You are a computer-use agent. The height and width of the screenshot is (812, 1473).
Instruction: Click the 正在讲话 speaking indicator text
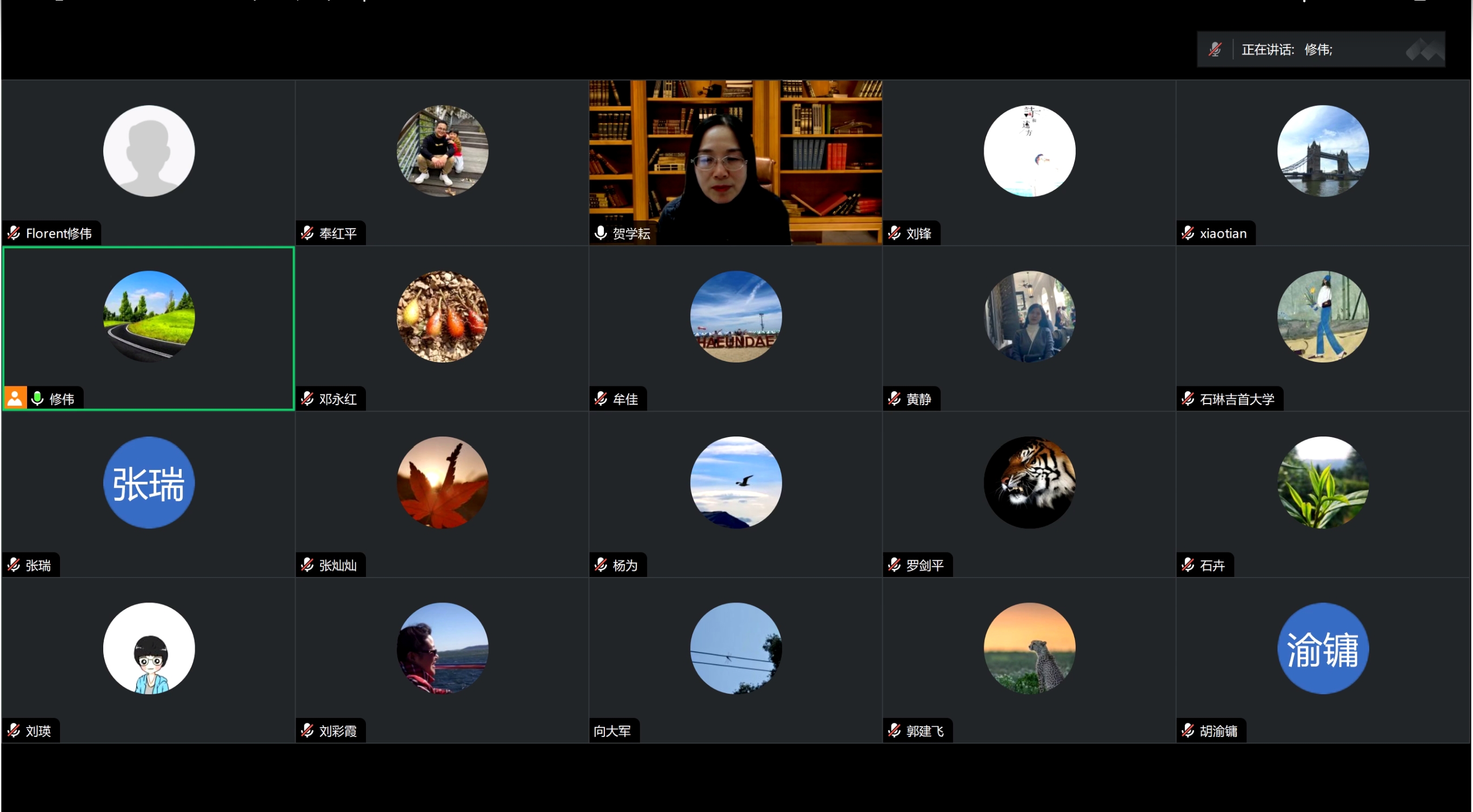click(1268, 50)
